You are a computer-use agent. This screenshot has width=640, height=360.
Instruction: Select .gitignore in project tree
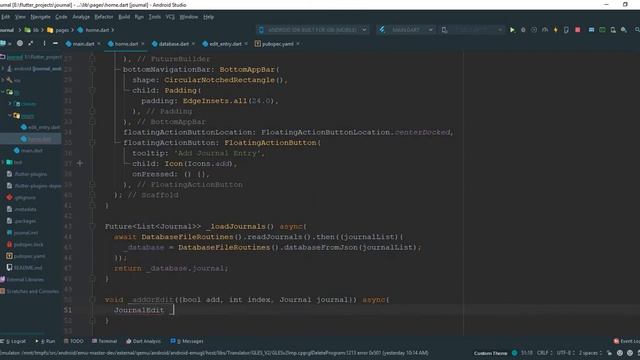(x=21, y=198)
